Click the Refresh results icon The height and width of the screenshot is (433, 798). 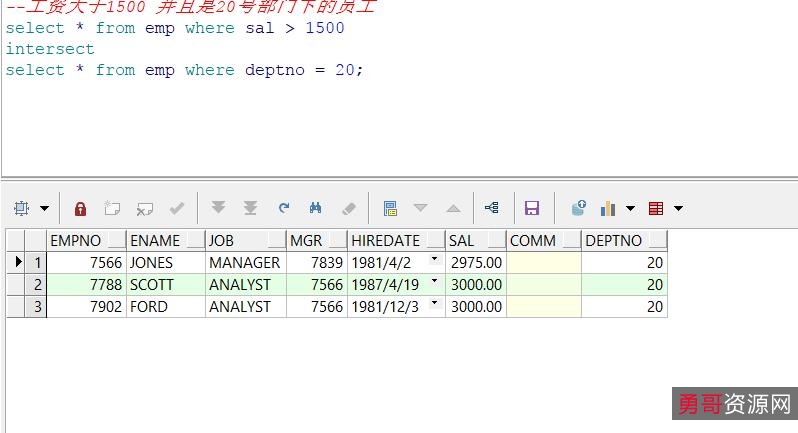[284, 208]
